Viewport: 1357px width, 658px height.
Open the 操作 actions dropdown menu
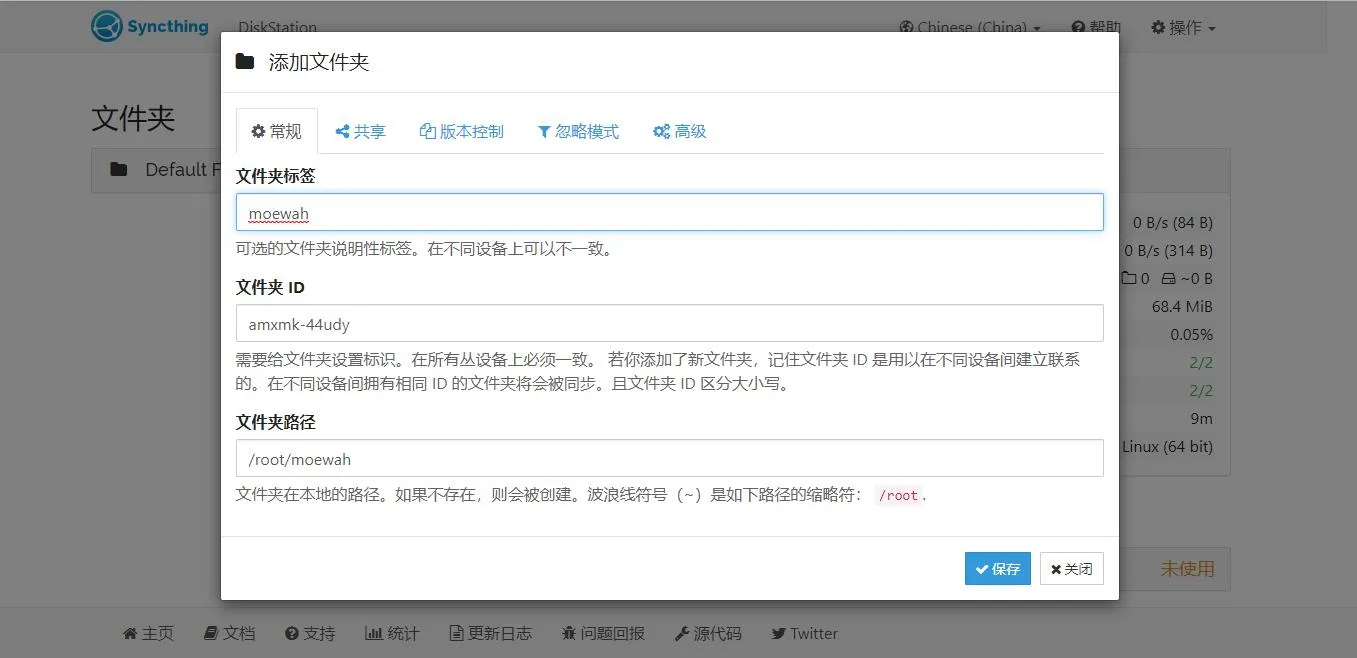[1183, 27]
